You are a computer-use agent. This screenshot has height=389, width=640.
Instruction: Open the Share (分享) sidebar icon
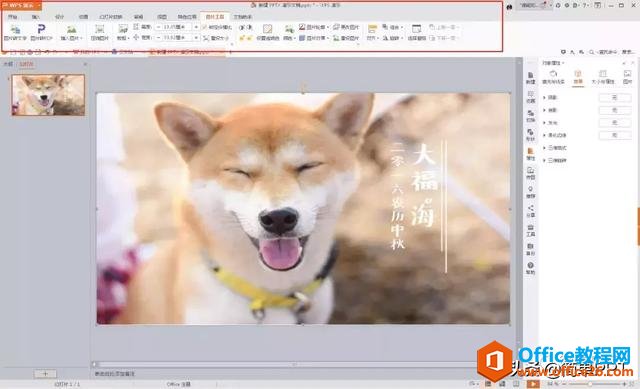pos(530,211)
